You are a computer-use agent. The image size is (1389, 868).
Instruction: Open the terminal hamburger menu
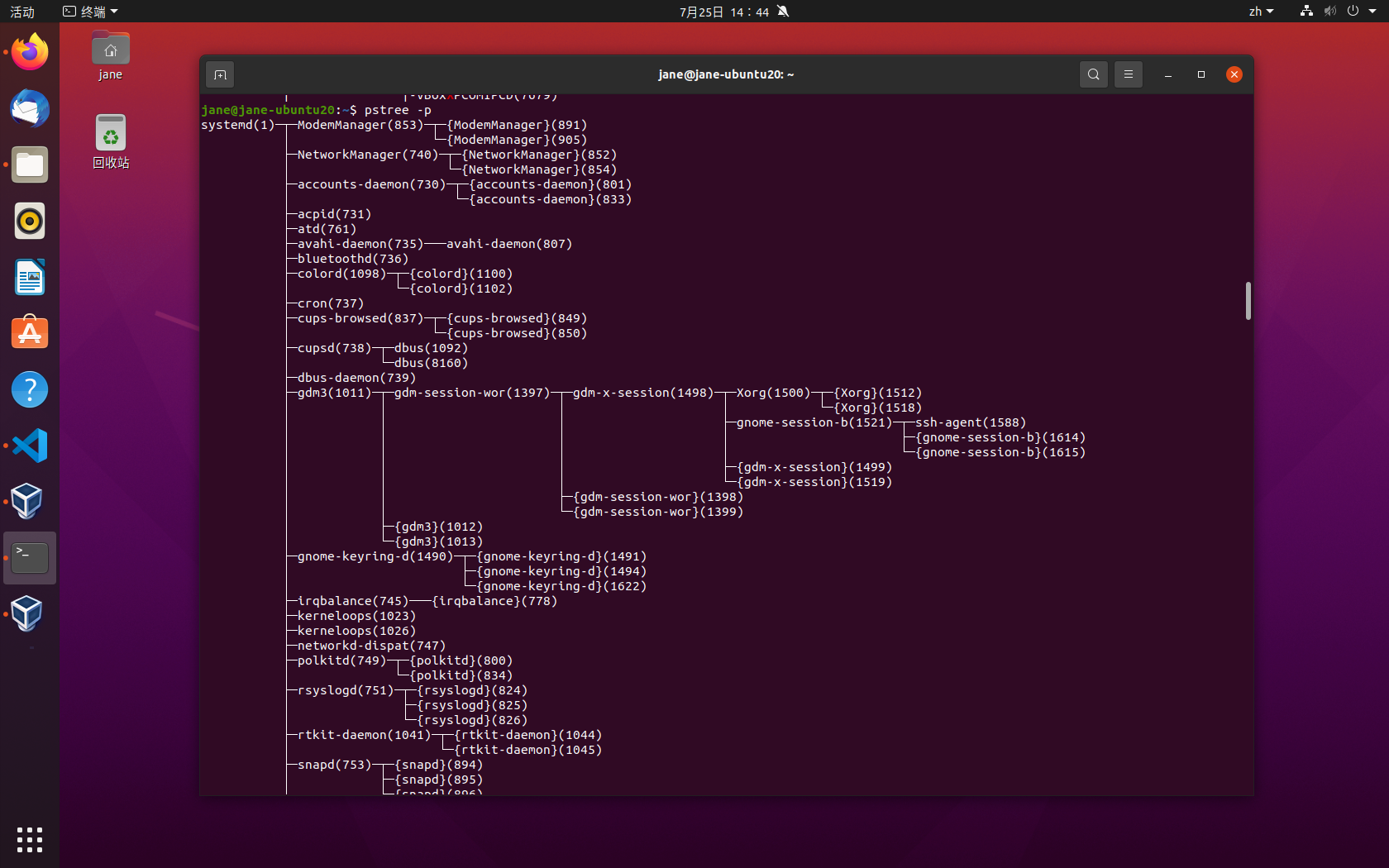(1128, 74)
